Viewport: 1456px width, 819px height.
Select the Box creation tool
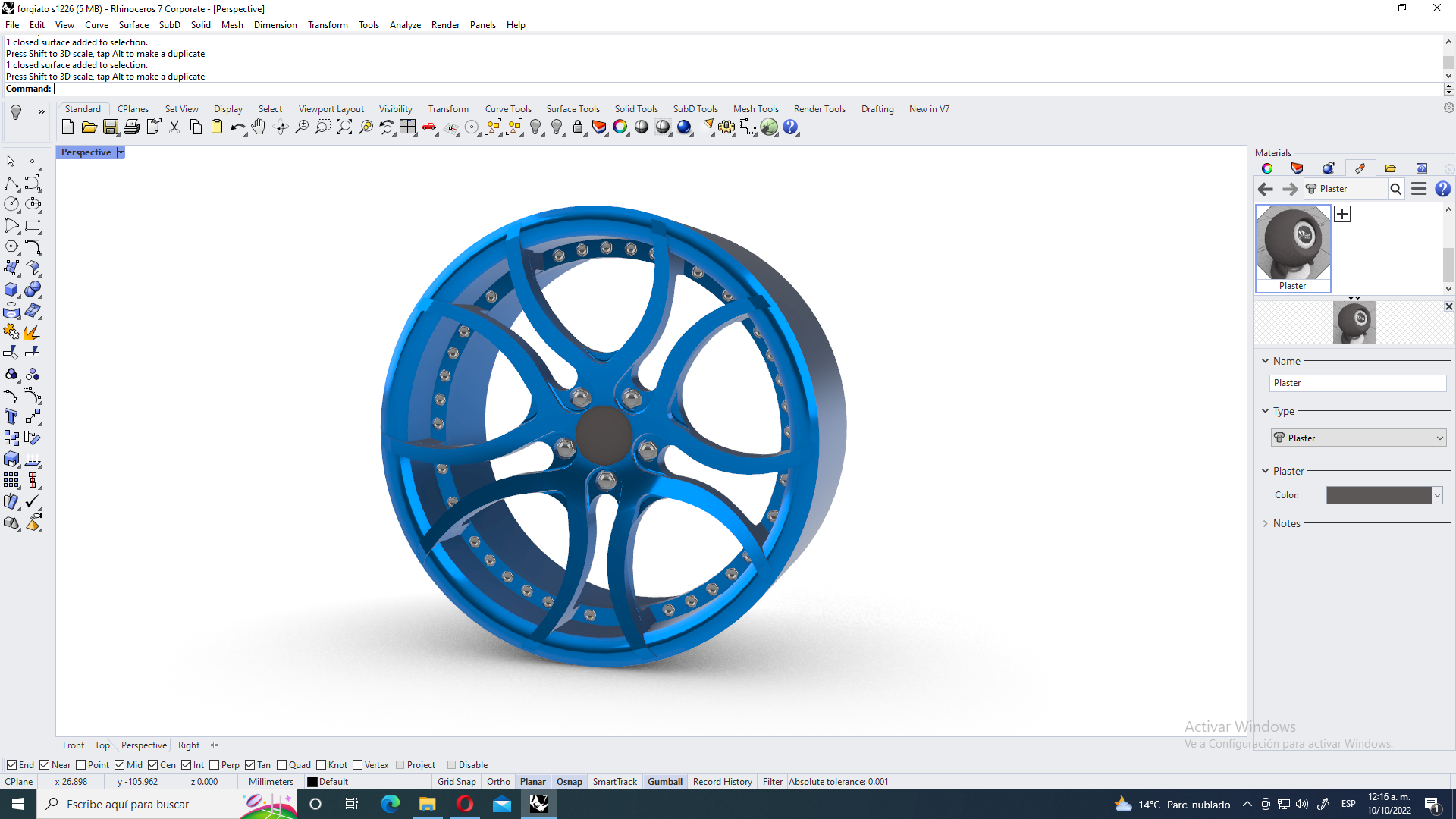tap(11, 289)
